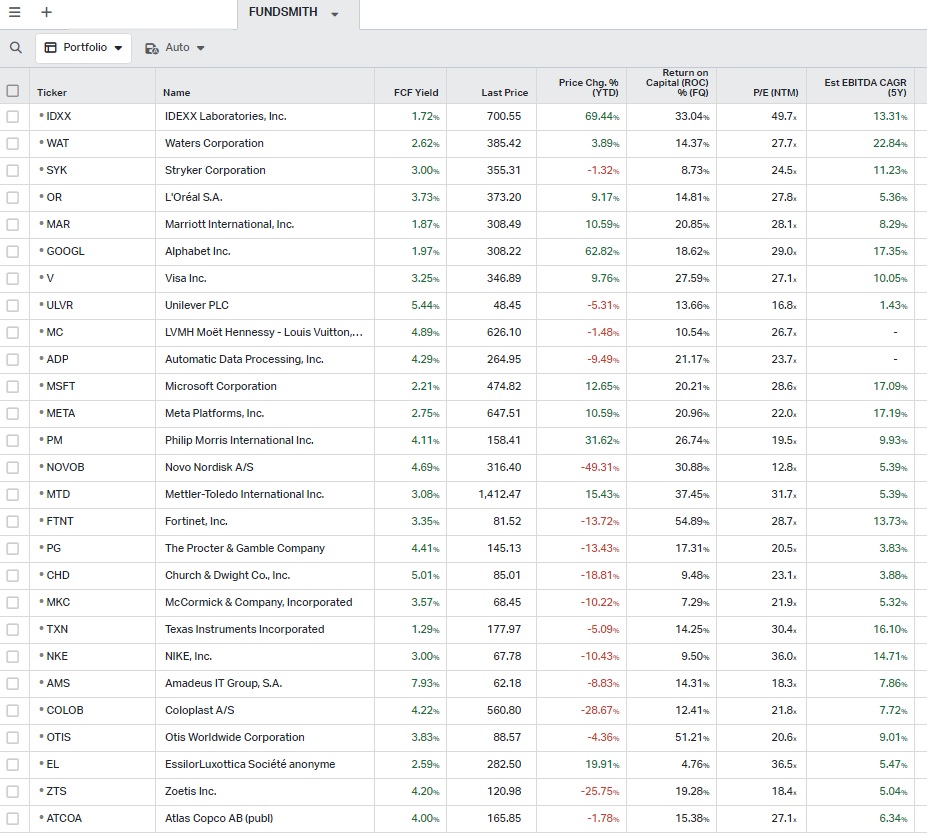932x840 pixels.
Task: Expand the Auto dropdown arrow
Action: (x=200, y=48)
